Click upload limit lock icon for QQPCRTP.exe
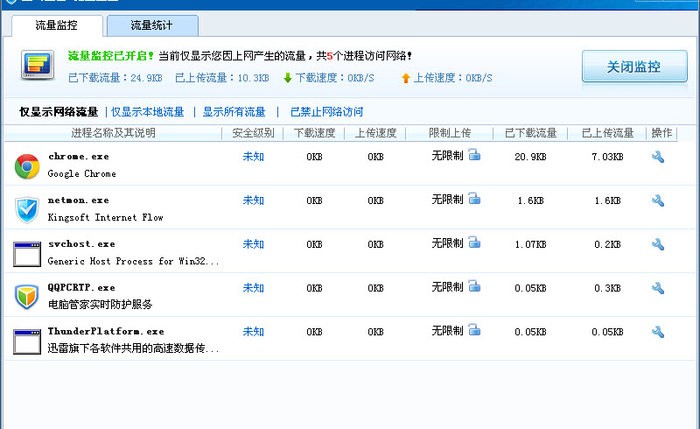Image resolution: width=700 pixels, height=429 pixels. [475, 286]
